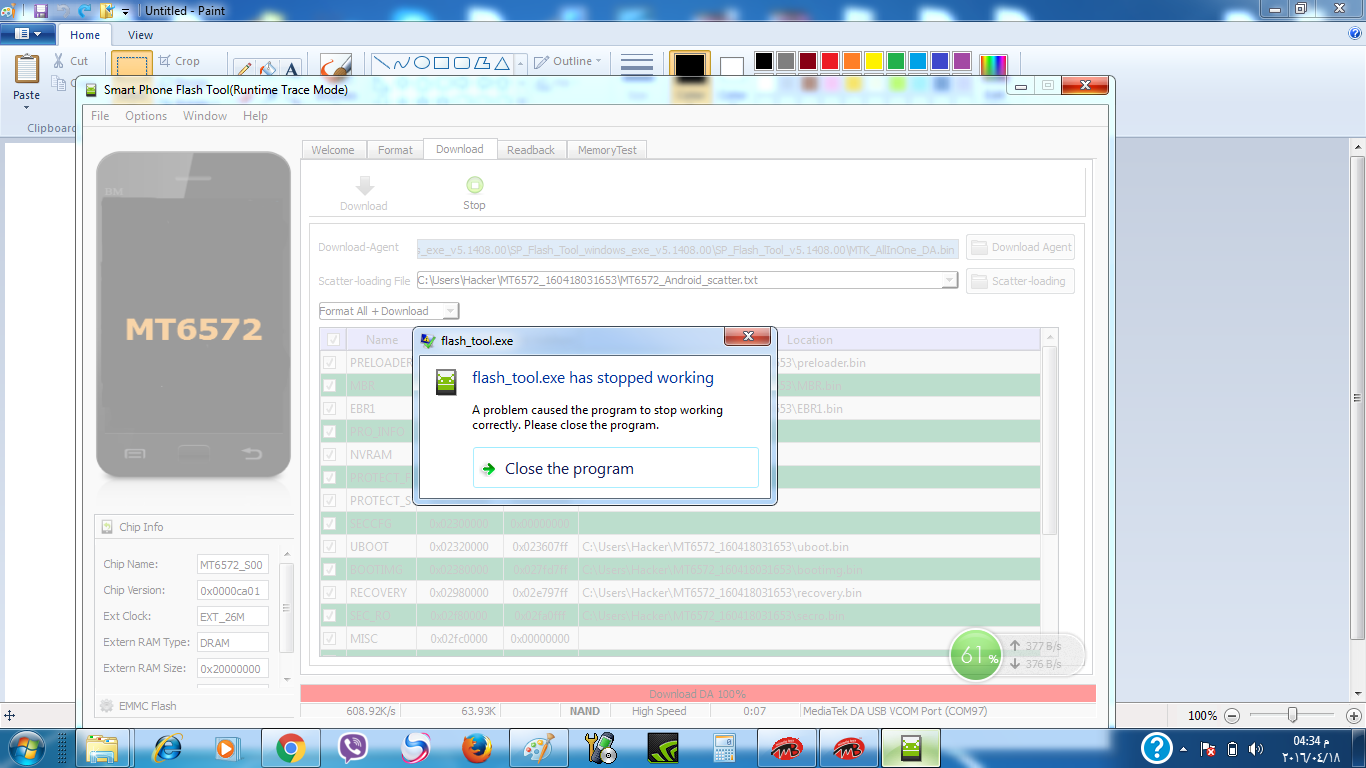Open the Format All + Download dropdown
Viewport: 1366px width, 768px height.
coord(389,311)
